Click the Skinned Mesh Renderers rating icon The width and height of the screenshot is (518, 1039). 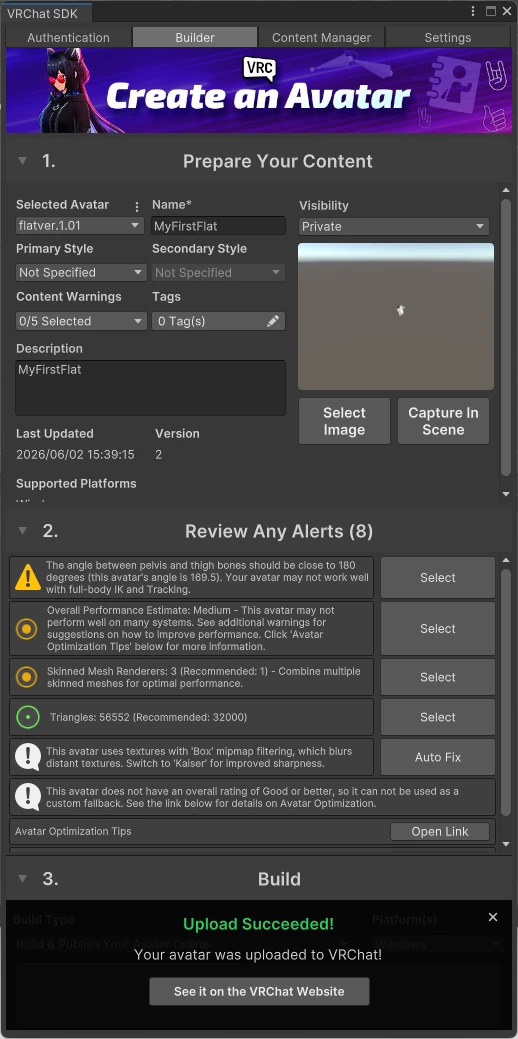coord(27,677)
